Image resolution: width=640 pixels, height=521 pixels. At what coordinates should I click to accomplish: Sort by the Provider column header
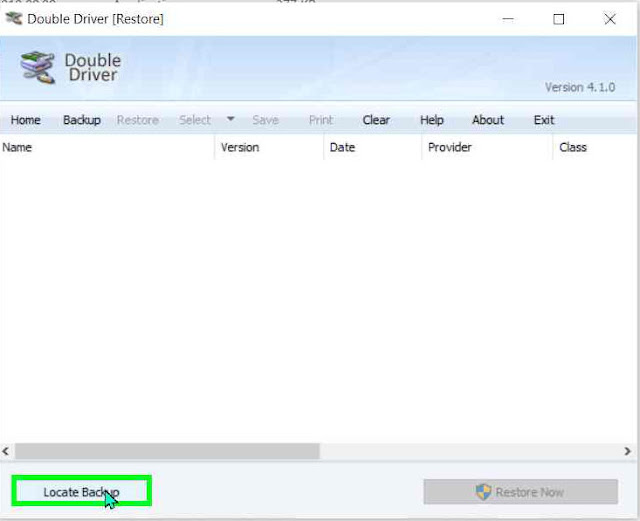487,147
